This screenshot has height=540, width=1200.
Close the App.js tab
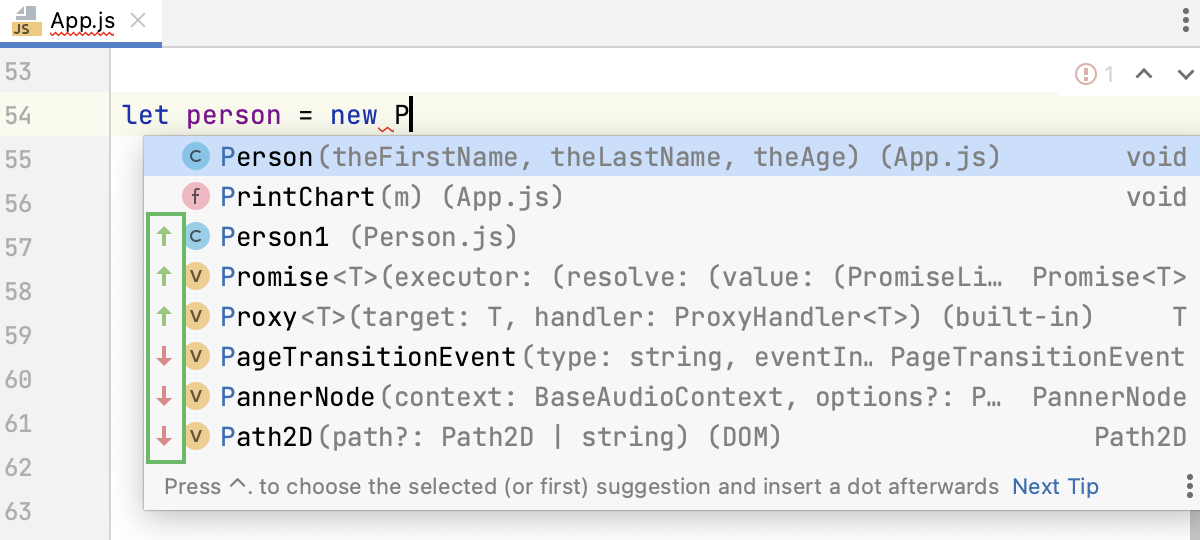[x=138, y=21]
